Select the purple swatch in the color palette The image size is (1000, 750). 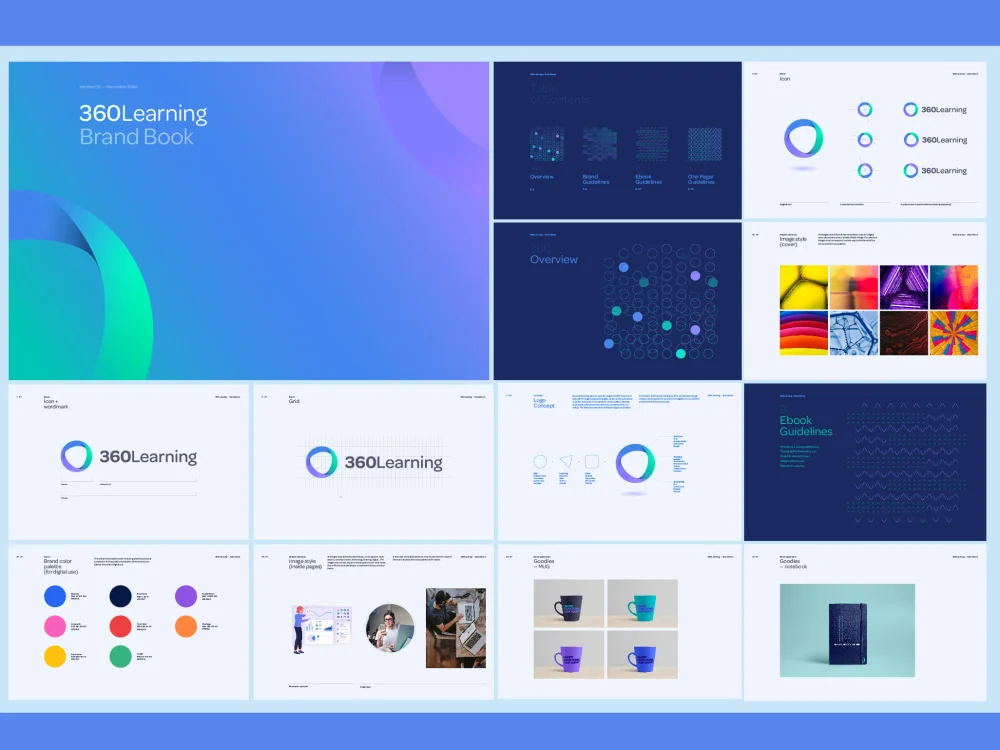pyautogui.click(x=186, y=597)
